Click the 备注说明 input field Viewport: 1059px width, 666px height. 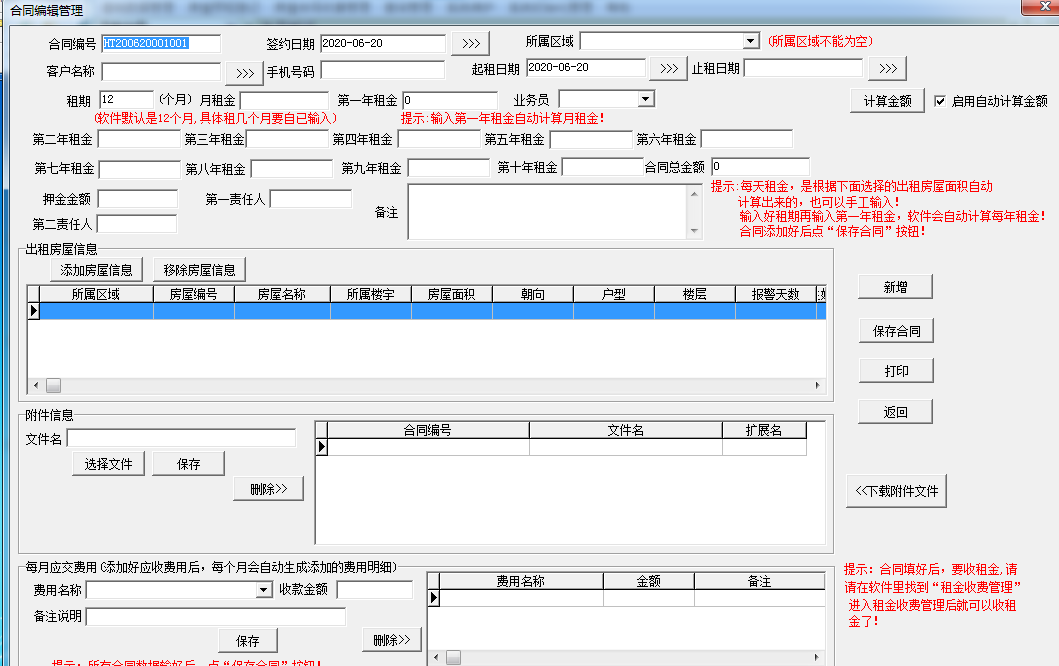pos(216,616)
